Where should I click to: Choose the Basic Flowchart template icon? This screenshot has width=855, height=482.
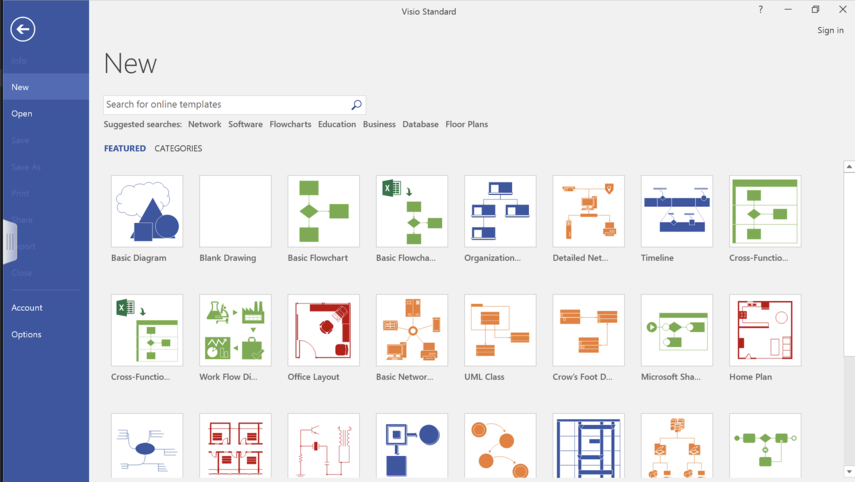(x=323, y=212)
